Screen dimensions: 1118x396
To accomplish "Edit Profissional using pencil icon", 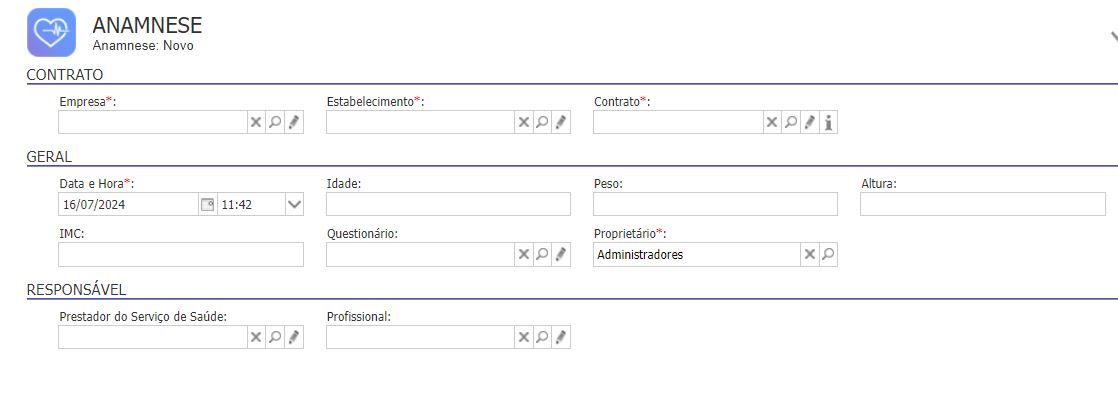I will [x=561, y=337].
